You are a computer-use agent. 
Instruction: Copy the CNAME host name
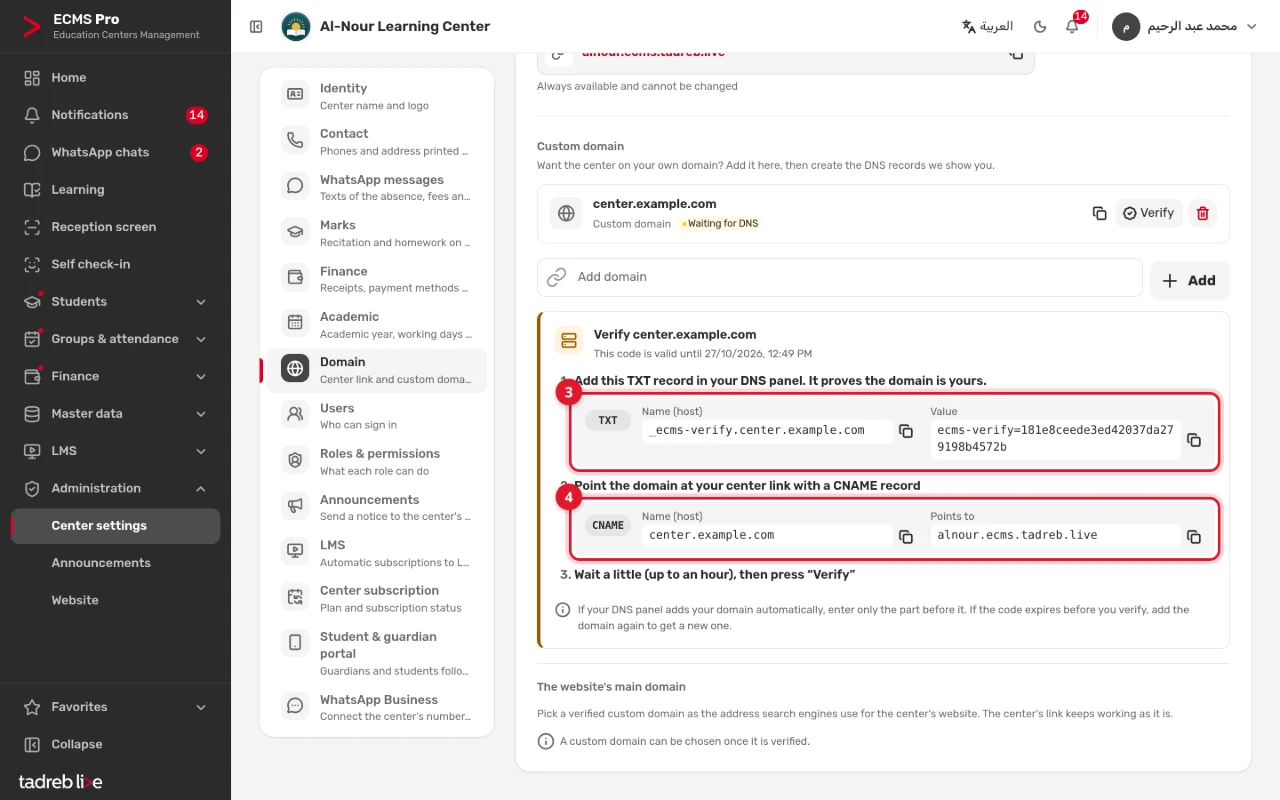click(x=906, y=536)
